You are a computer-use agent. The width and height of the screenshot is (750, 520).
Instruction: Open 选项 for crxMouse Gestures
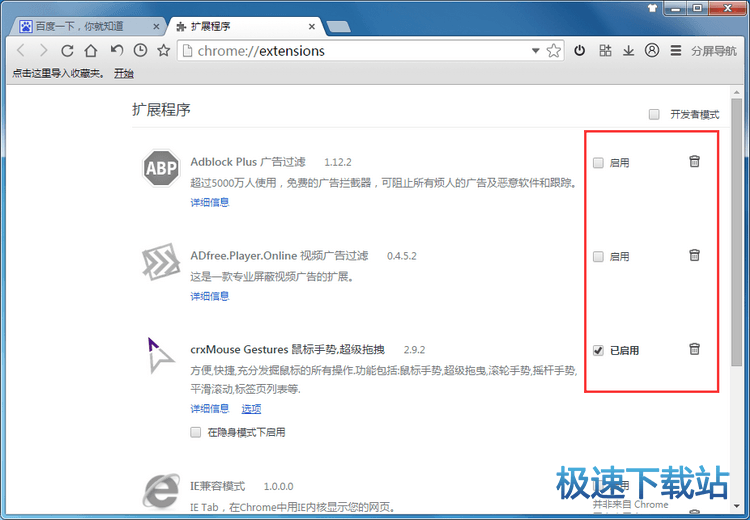(x=251, y=409)
